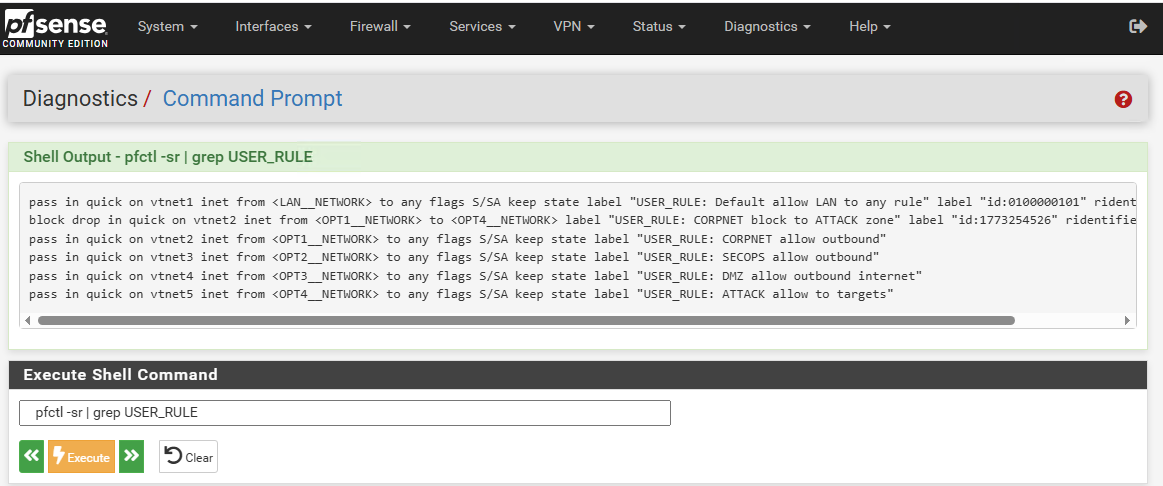
Task: Click the shell output horizontal scrollbar thumb
Action: point(526,321)
